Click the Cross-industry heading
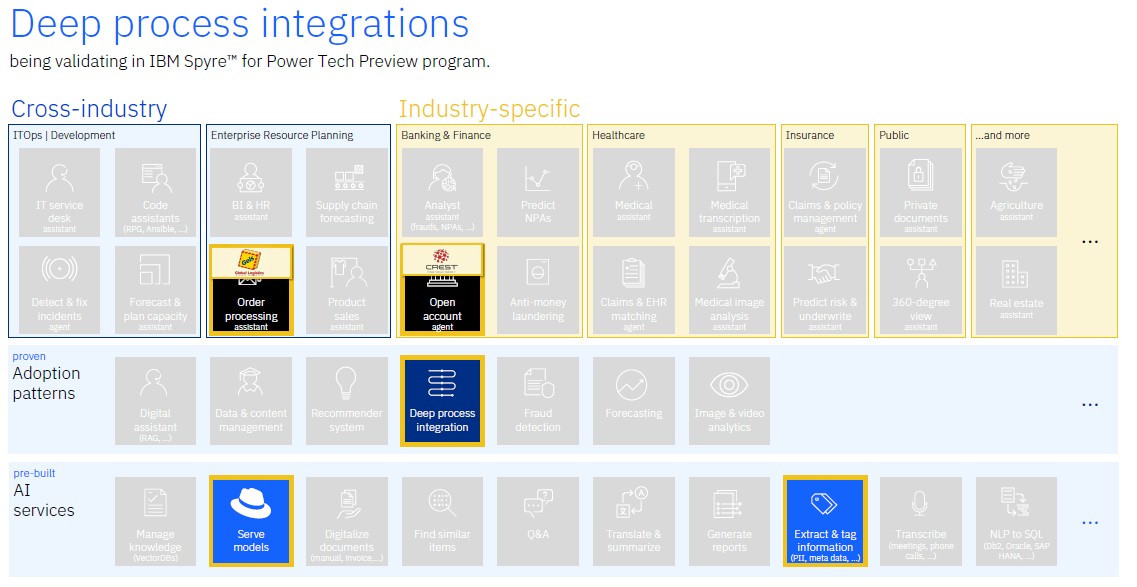 point(89,108)
